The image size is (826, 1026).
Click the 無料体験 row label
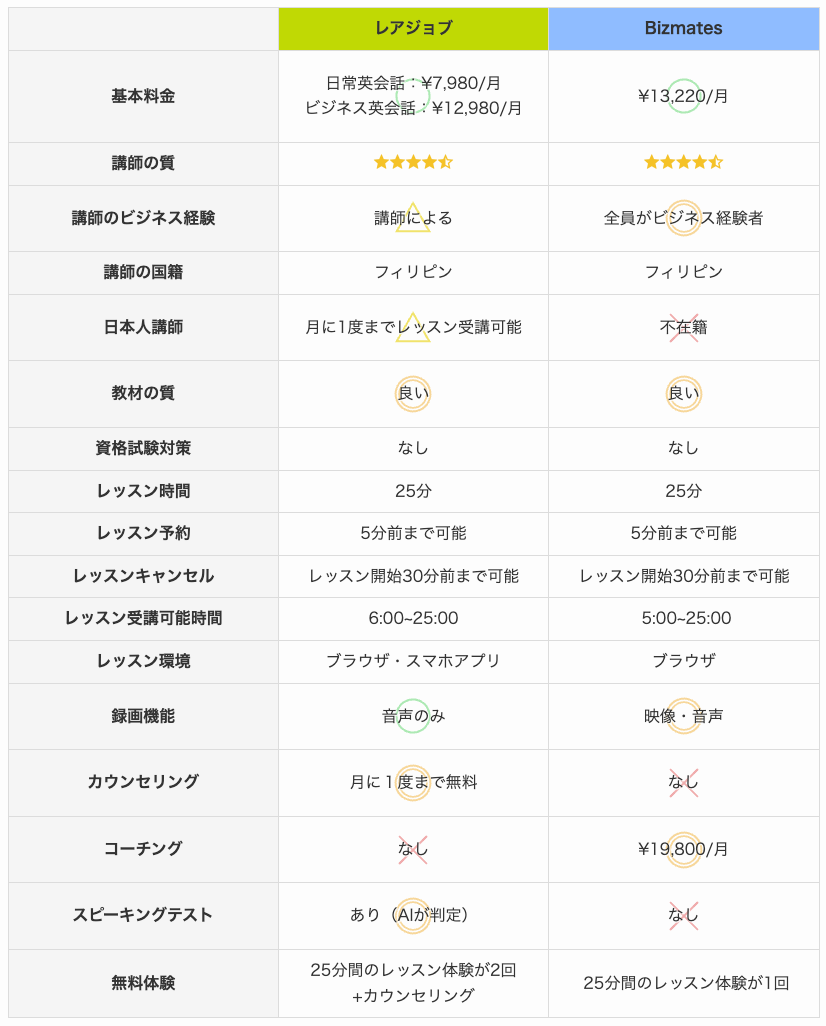143,983
